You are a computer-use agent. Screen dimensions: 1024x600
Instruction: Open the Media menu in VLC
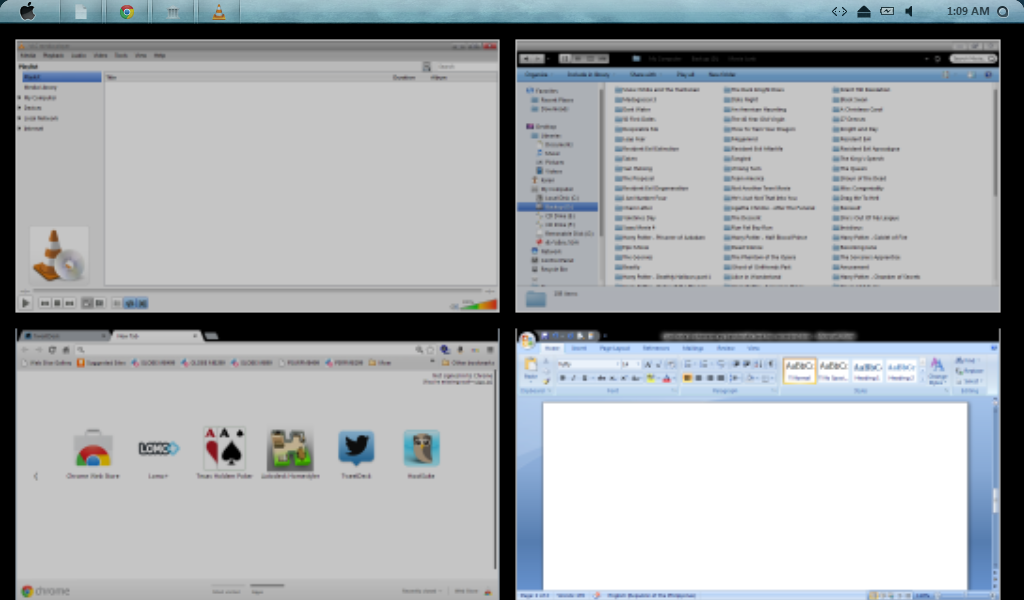27,55
